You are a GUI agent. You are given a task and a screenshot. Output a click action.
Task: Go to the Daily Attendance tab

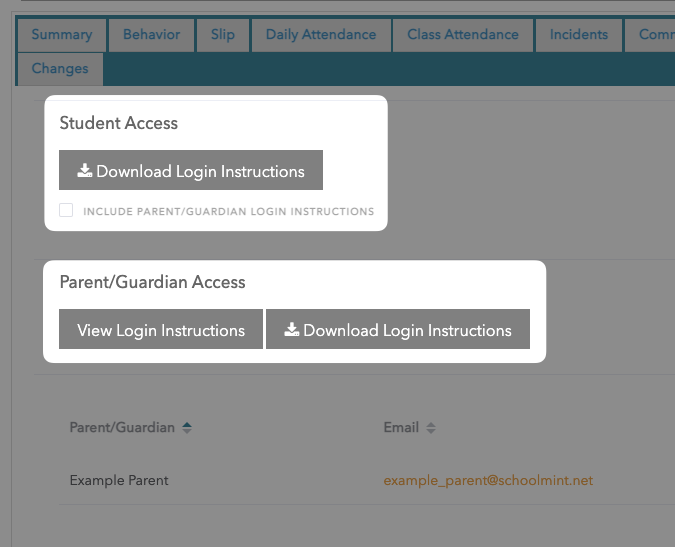pos(321,35)
